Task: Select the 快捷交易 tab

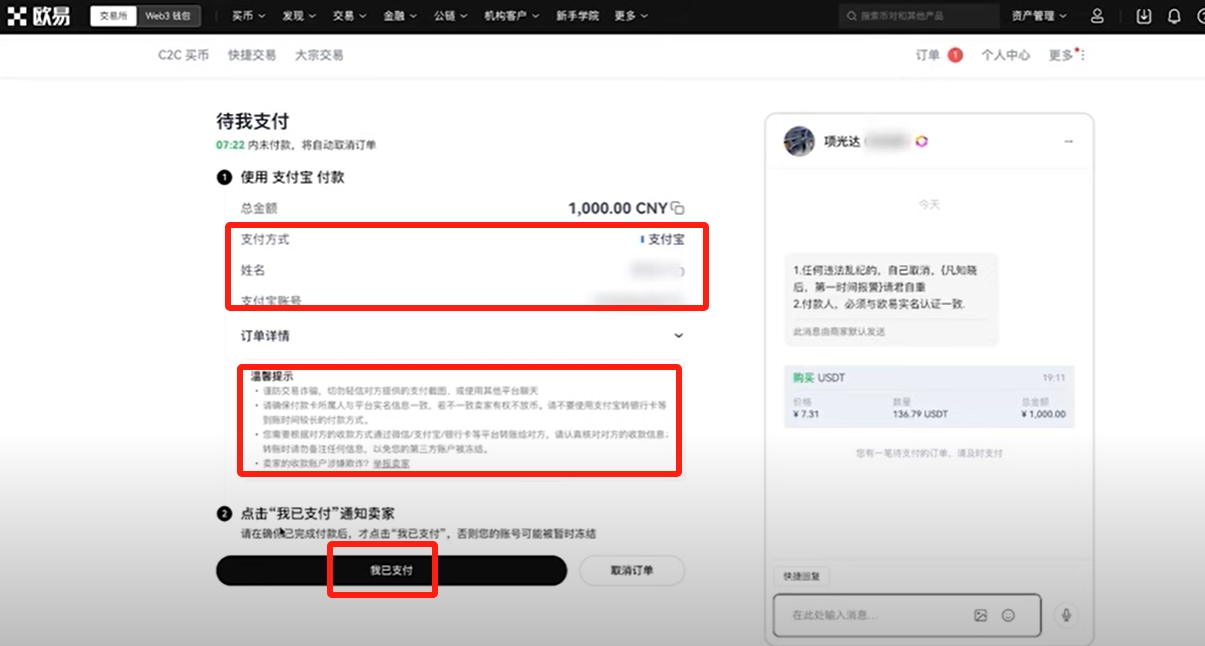Action: tap(252, 55)
